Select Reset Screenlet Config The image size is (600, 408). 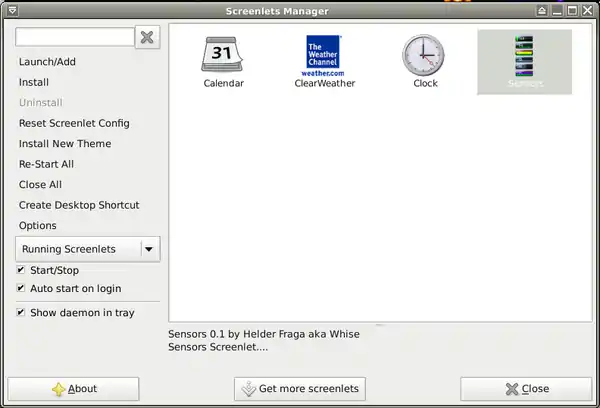pos(74,123)
